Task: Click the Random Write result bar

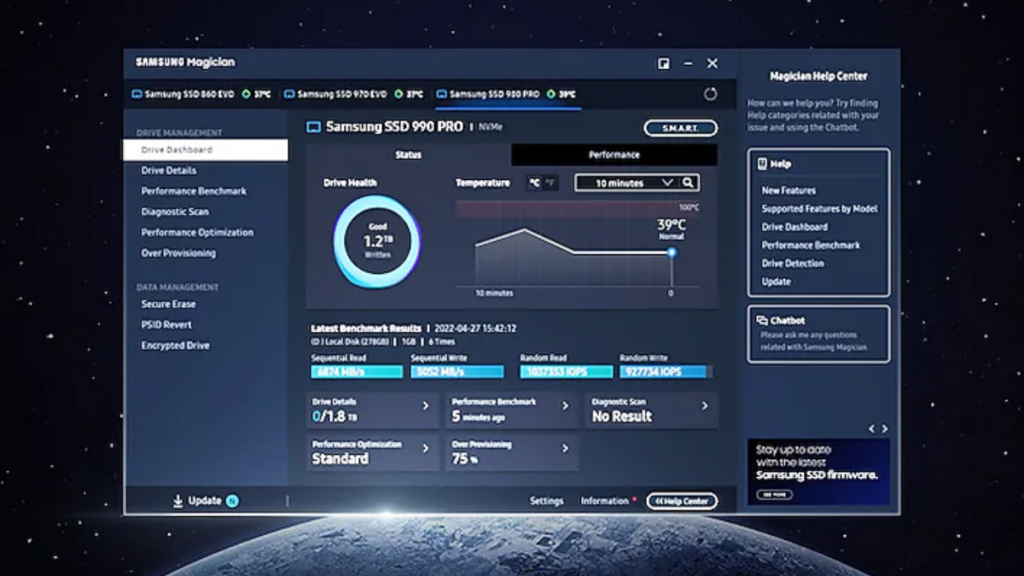Action: [x=664, y=372]
